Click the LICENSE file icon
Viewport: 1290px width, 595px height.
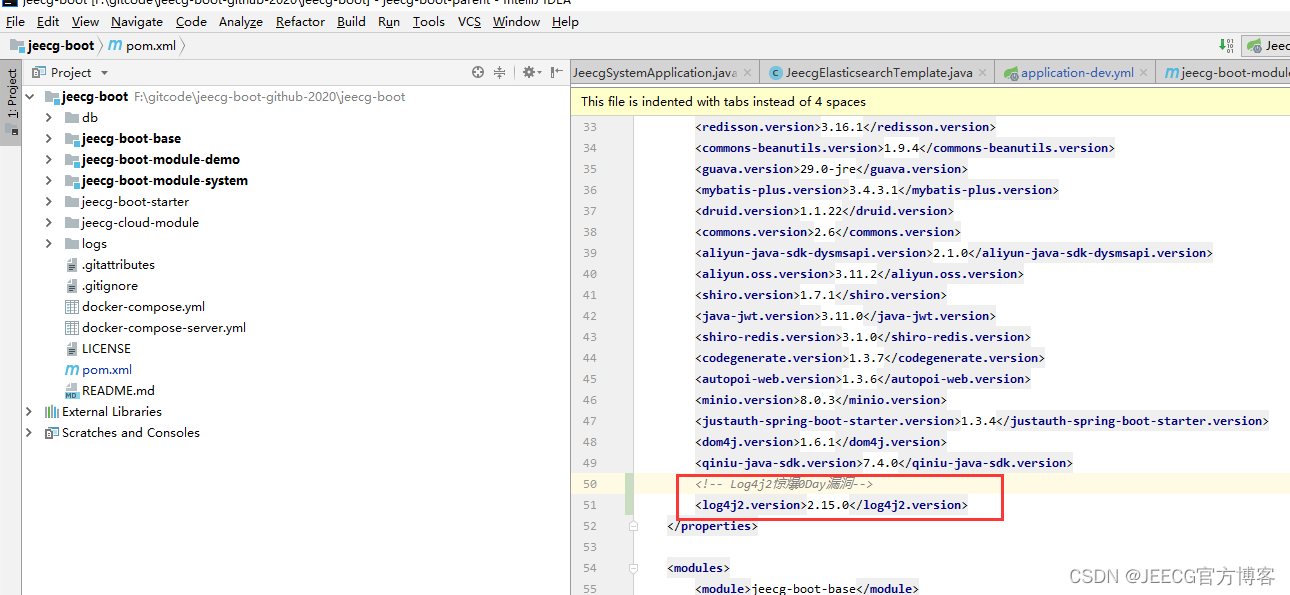coord(72,349)
